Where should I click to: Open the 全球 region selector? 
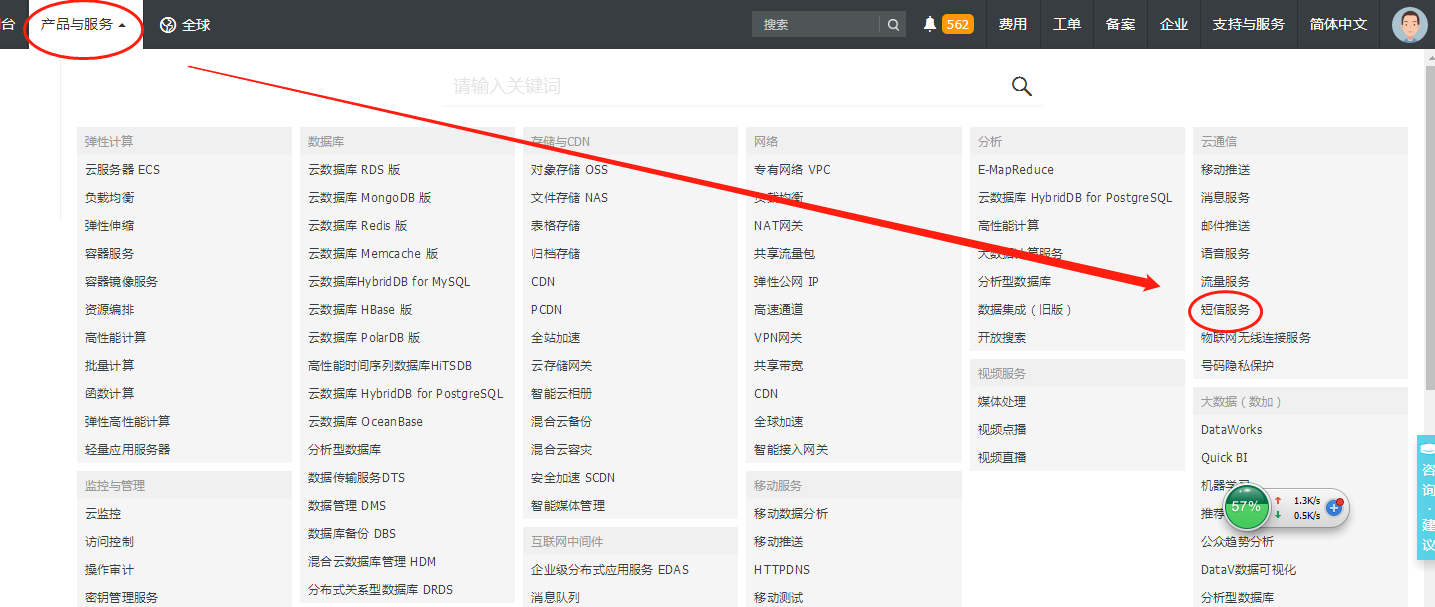coord(186,25)
